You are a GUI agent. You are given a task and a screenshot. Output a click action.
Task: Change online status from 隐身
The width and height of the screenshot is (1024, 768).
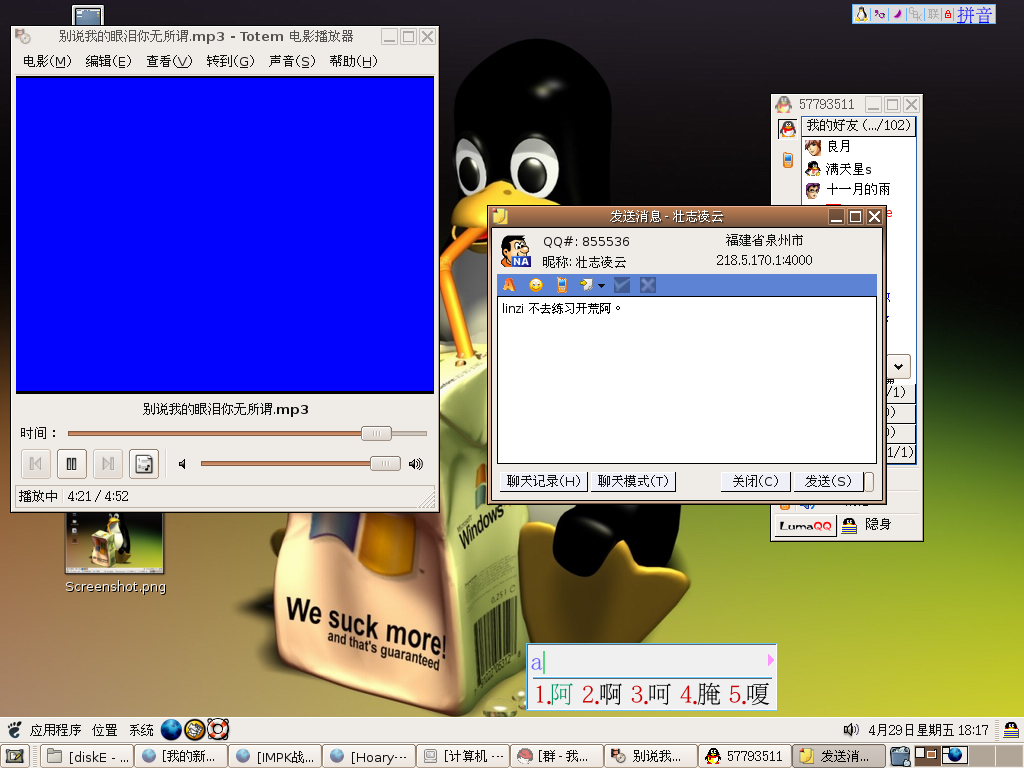pyautogui.click(x=867, y=524)
